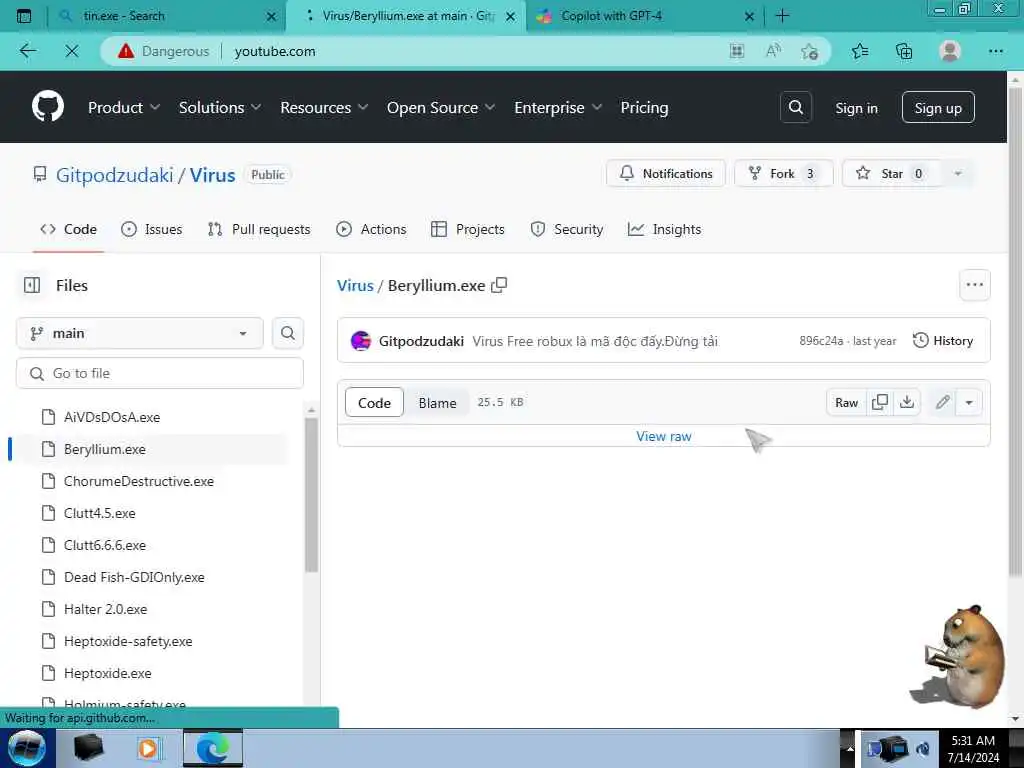Screen dimensions: 1024x768
Task: Select the Code view toggle
Action: pyautogui.click(x=374, y=403)
